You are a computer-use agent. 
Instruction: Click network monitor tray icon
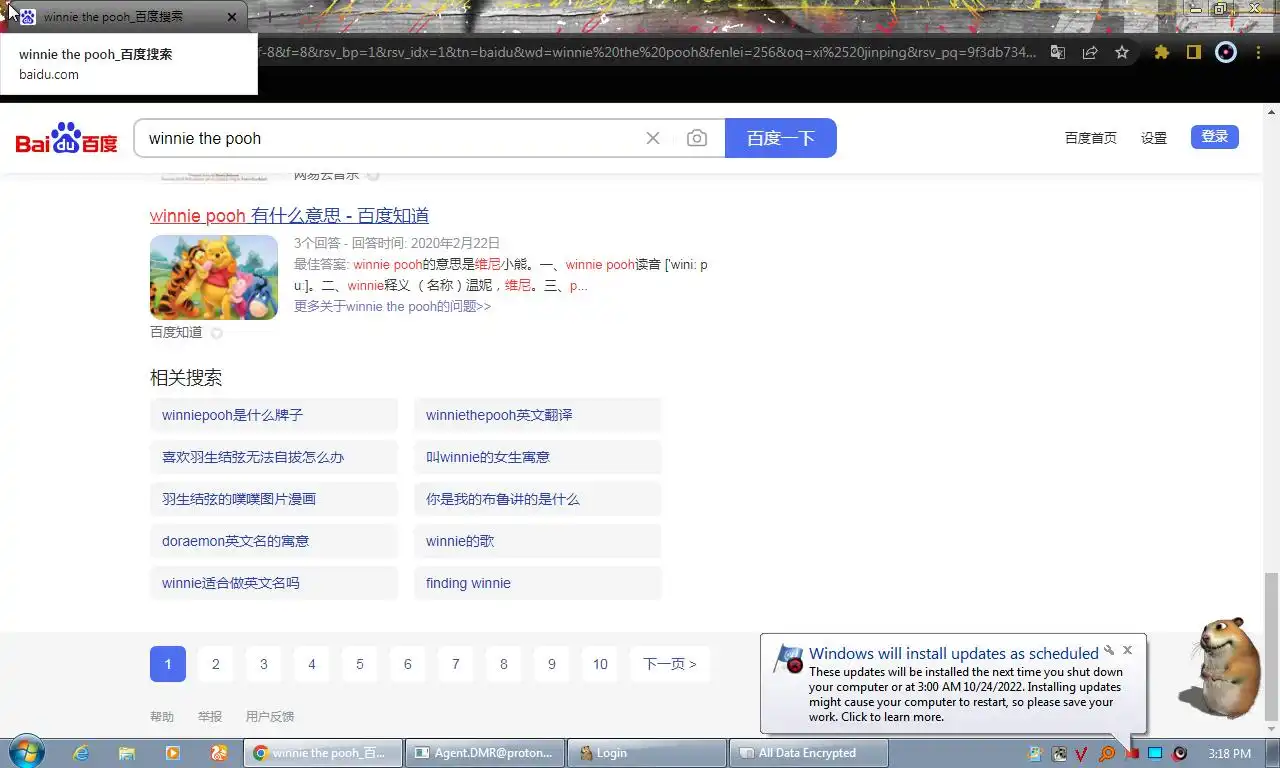pos(1155,753)
